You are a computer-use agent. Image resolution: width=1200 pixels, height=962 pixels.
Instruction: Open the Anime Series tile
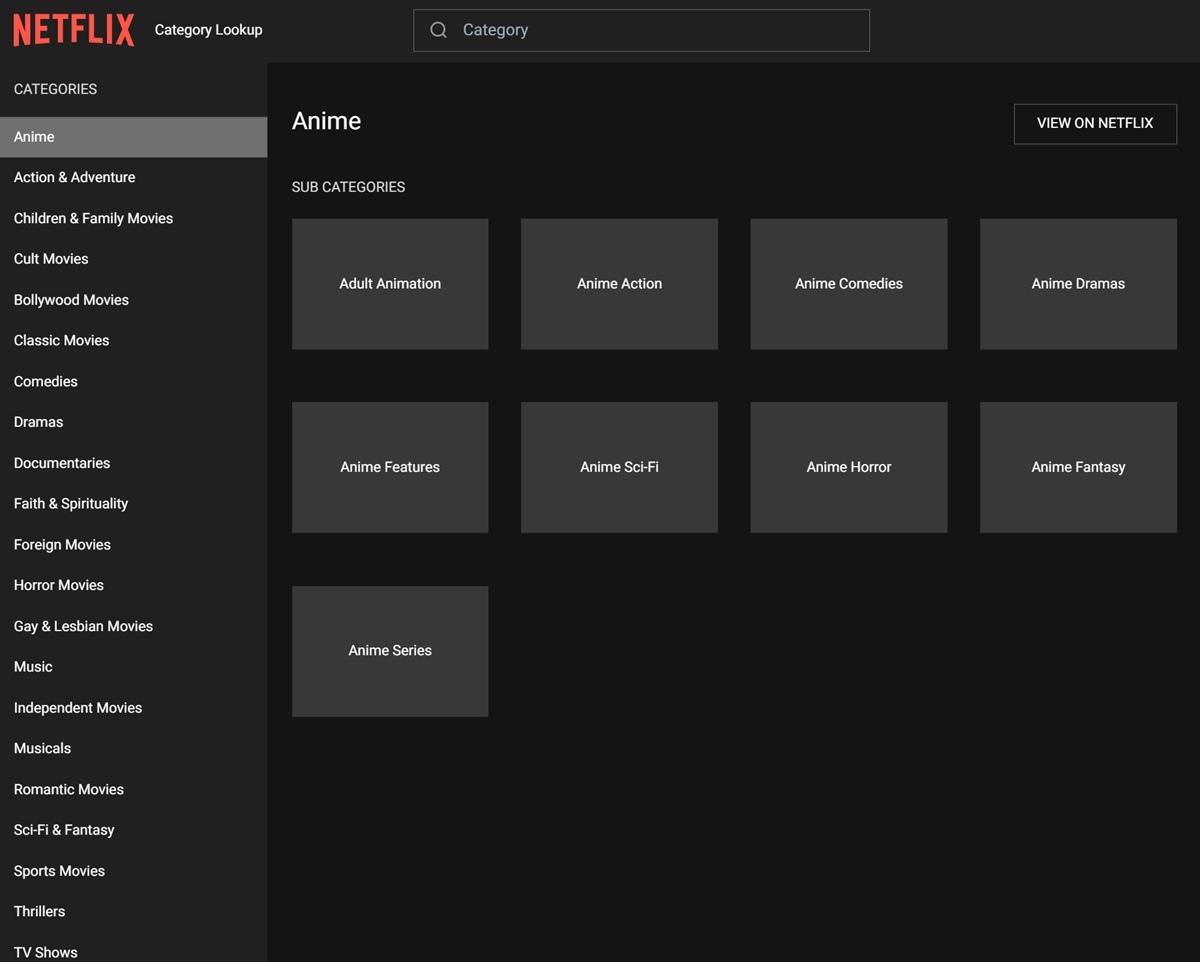(x=390, y=651)
